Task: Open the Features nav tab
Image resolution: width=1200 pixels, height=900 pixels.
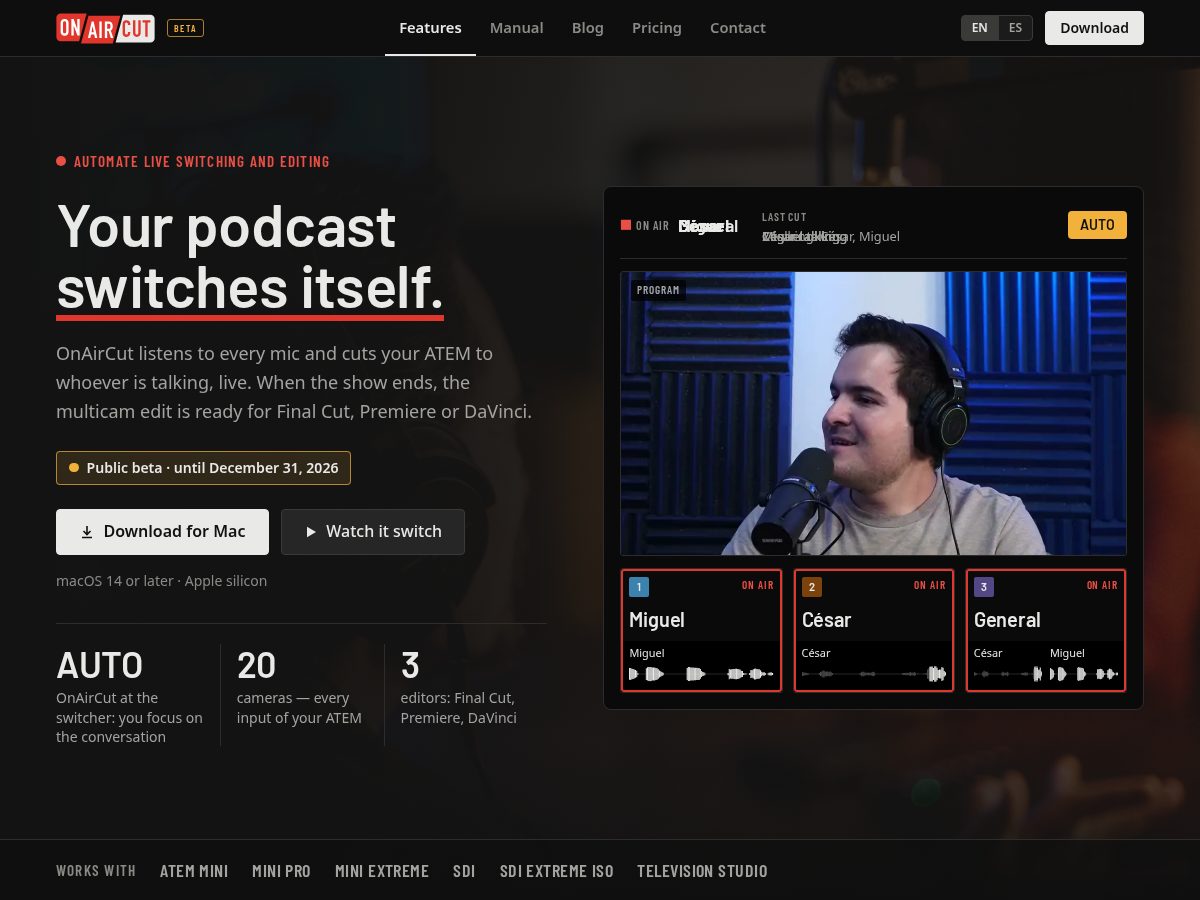Action: click(x=430, y=28)
